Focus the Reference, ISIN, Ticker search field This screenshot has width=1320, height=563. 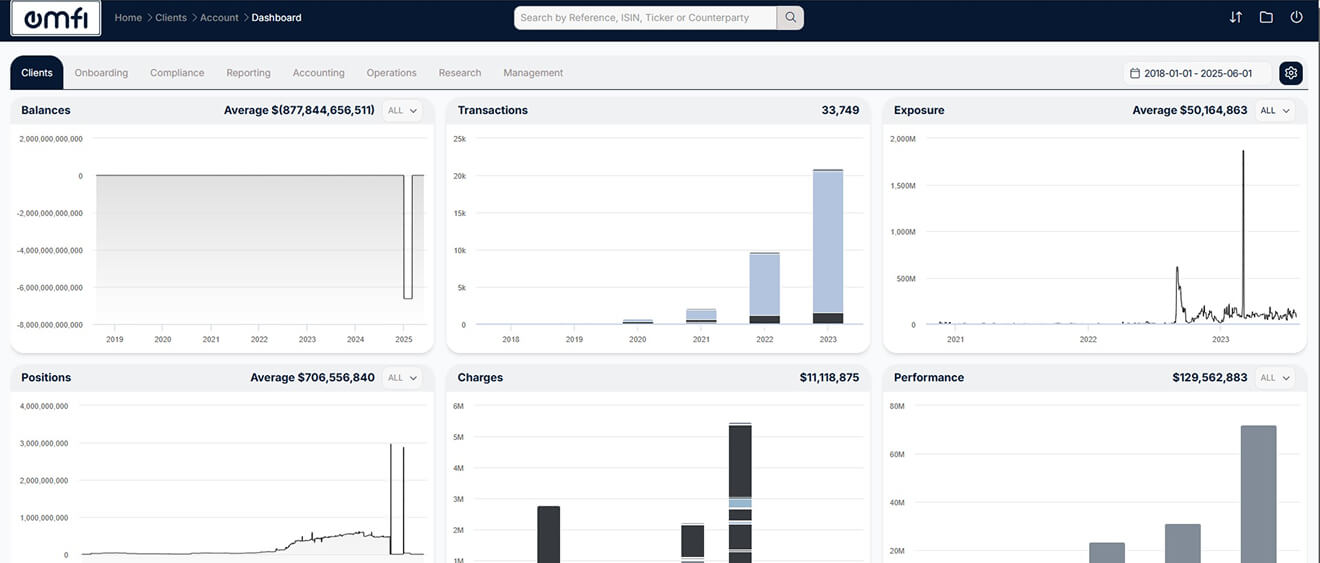tap(645, 17)
